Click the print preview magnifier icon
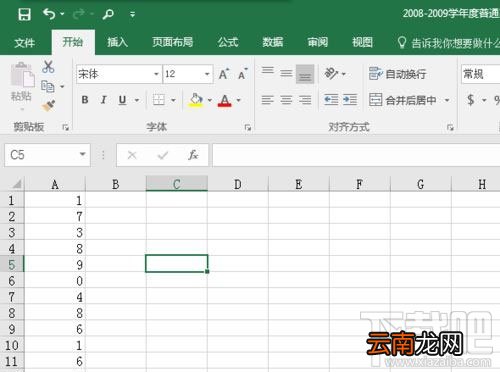This screenshot has width=500, height=372. tap(108, 14)
